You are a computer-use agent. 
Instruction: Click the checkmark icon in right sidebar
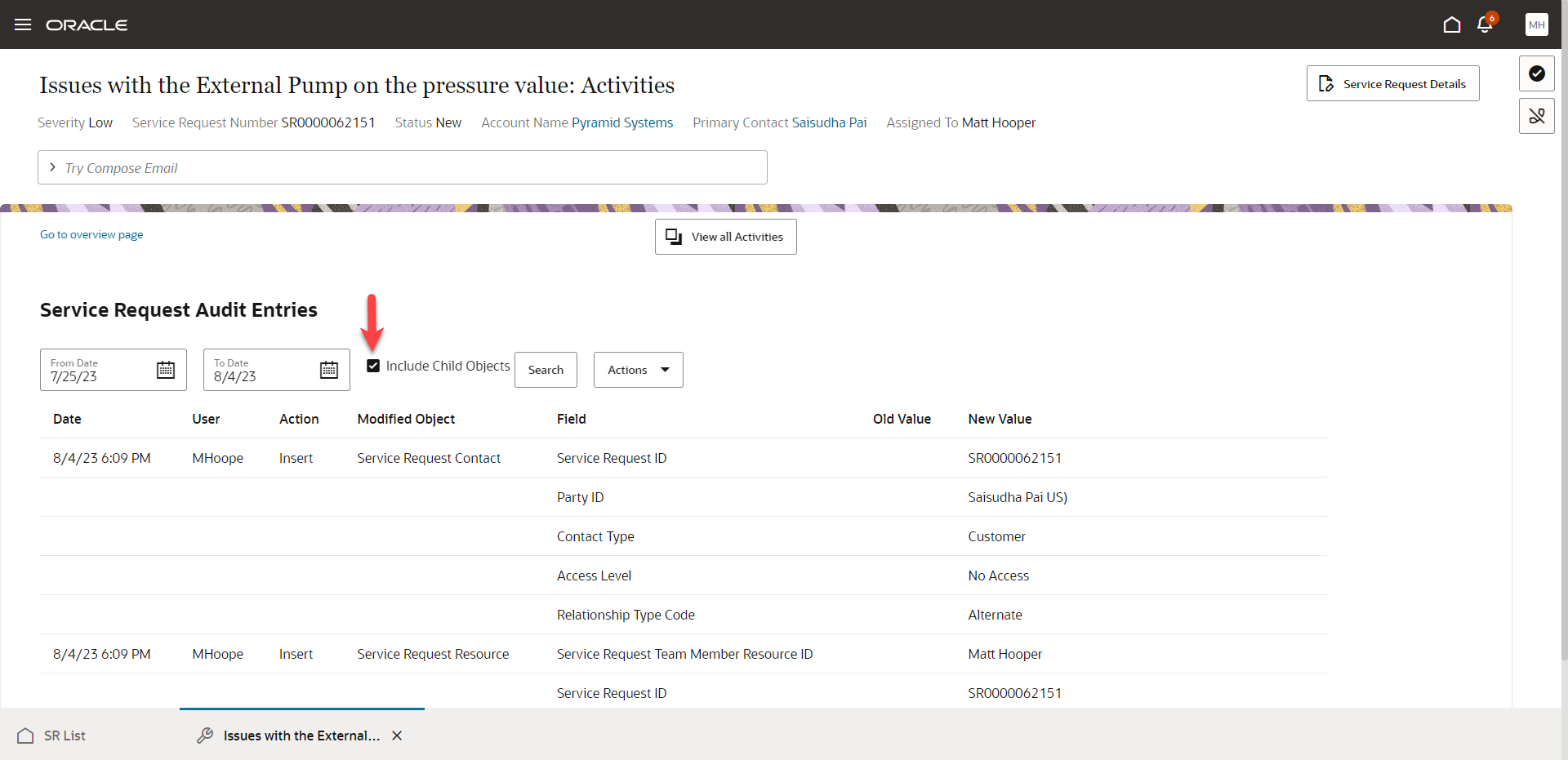tap(1536, 73)
